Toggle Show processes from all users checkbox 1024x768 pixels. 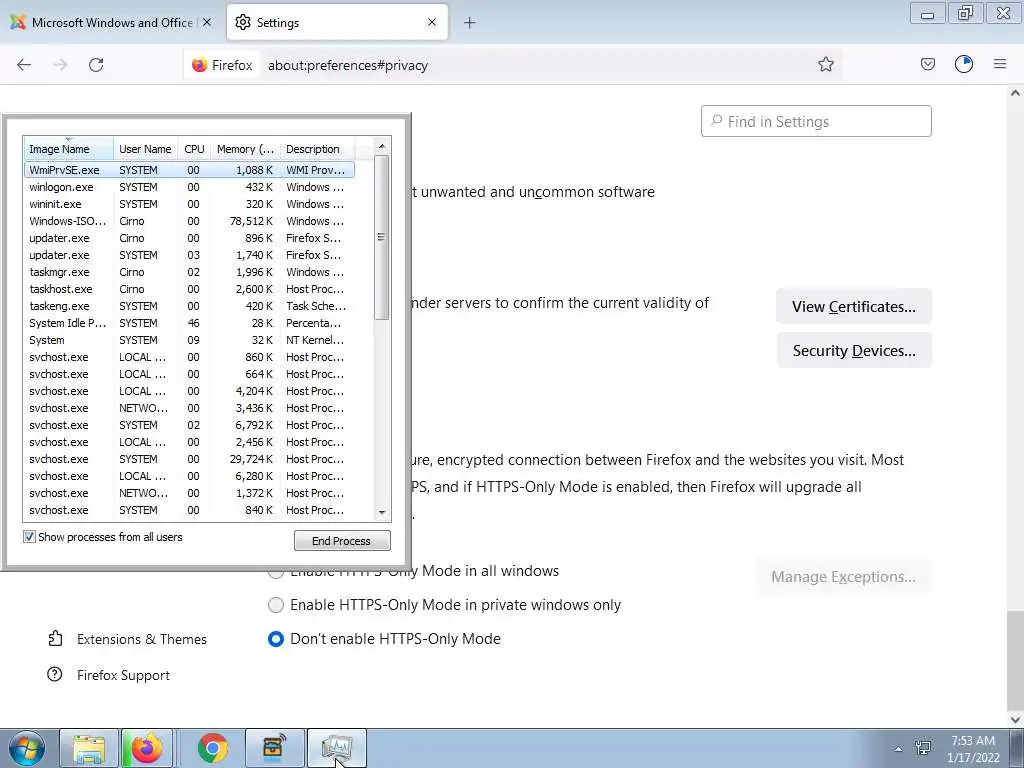tap(29, 537)
